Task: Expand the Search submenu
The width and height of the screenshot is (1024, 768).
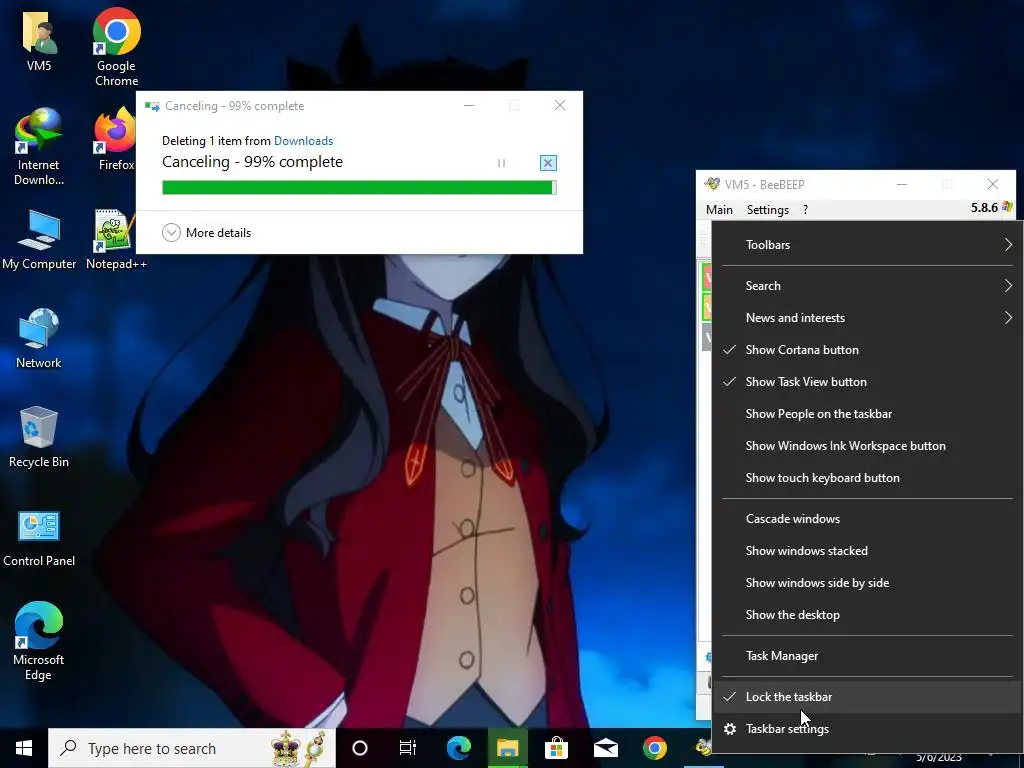Action: [867, 286]
